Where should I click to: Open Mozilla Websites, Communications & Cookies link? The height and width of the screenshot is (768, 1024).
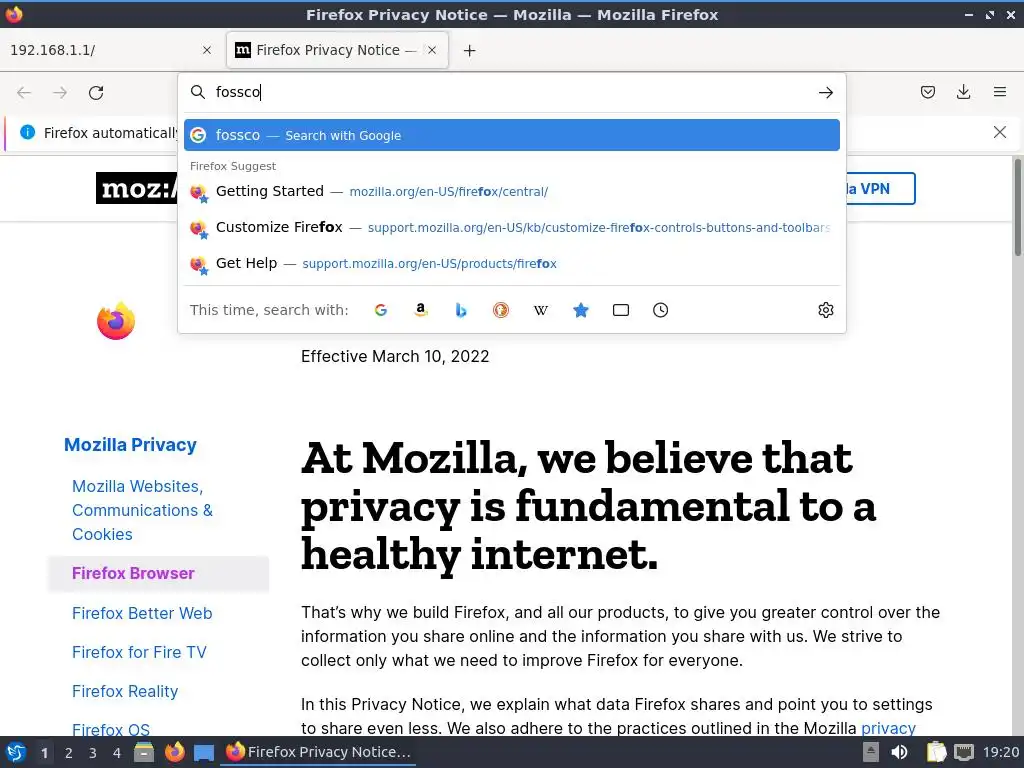[142, 510]
